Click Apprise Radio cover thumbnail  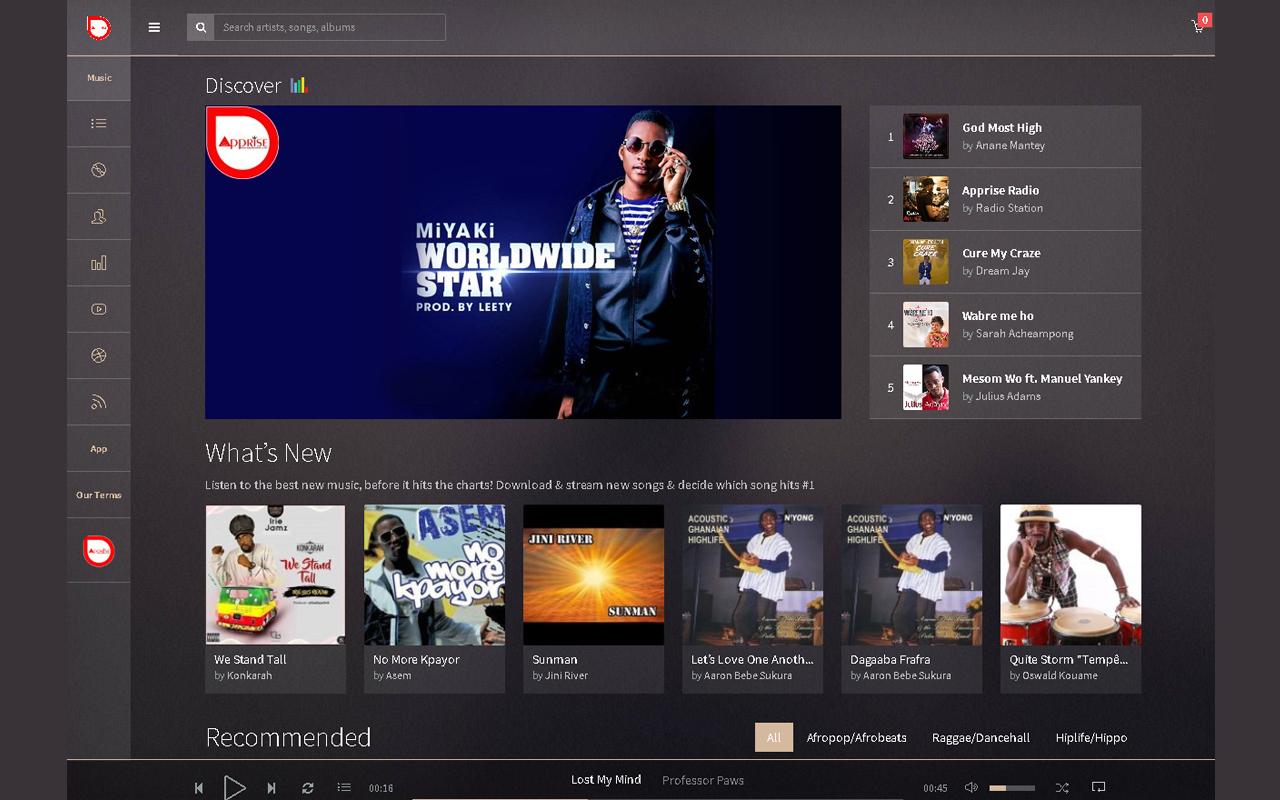926,199
